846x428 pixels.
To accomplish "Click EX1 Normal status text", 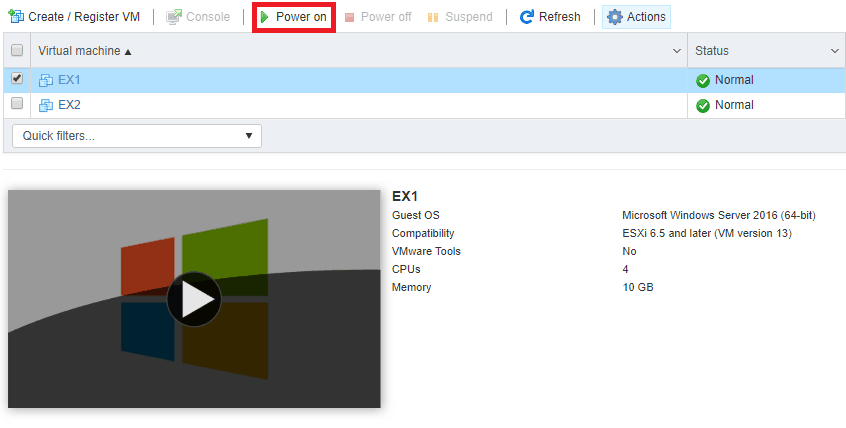I will coord(734,80).
